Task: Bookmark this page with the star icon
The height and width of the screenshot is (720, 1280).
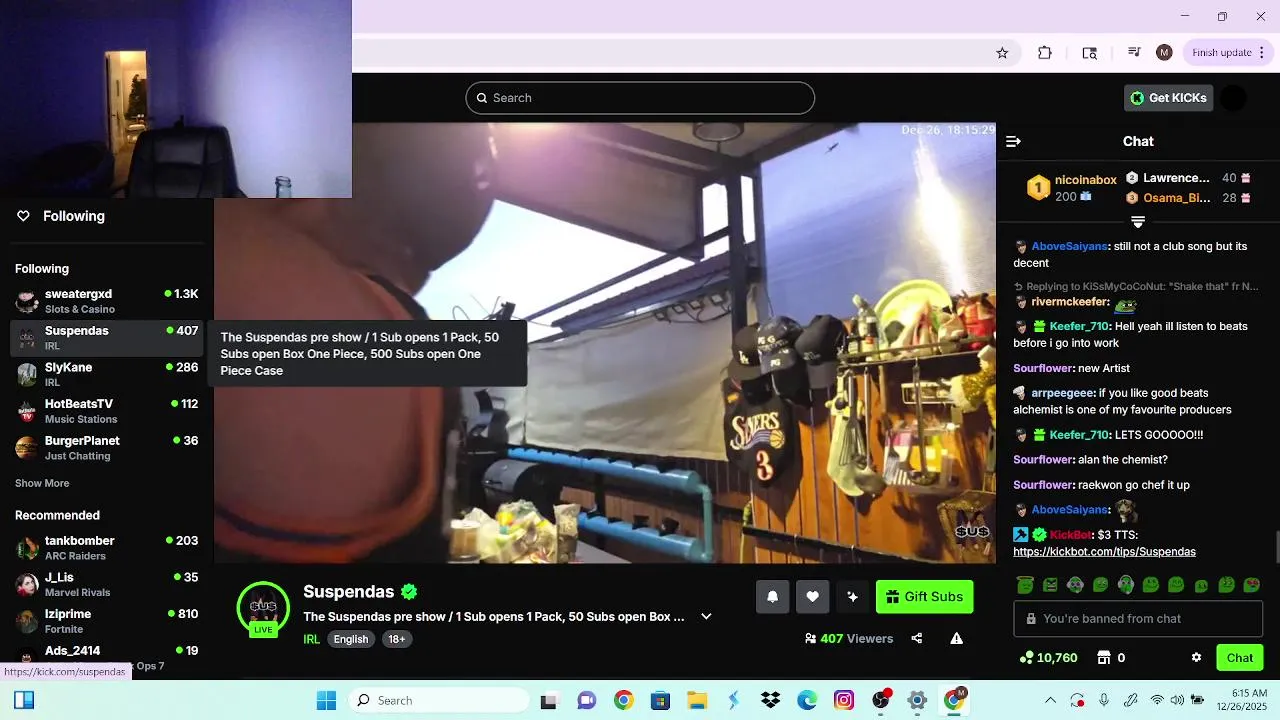Action: point(1002,53)
